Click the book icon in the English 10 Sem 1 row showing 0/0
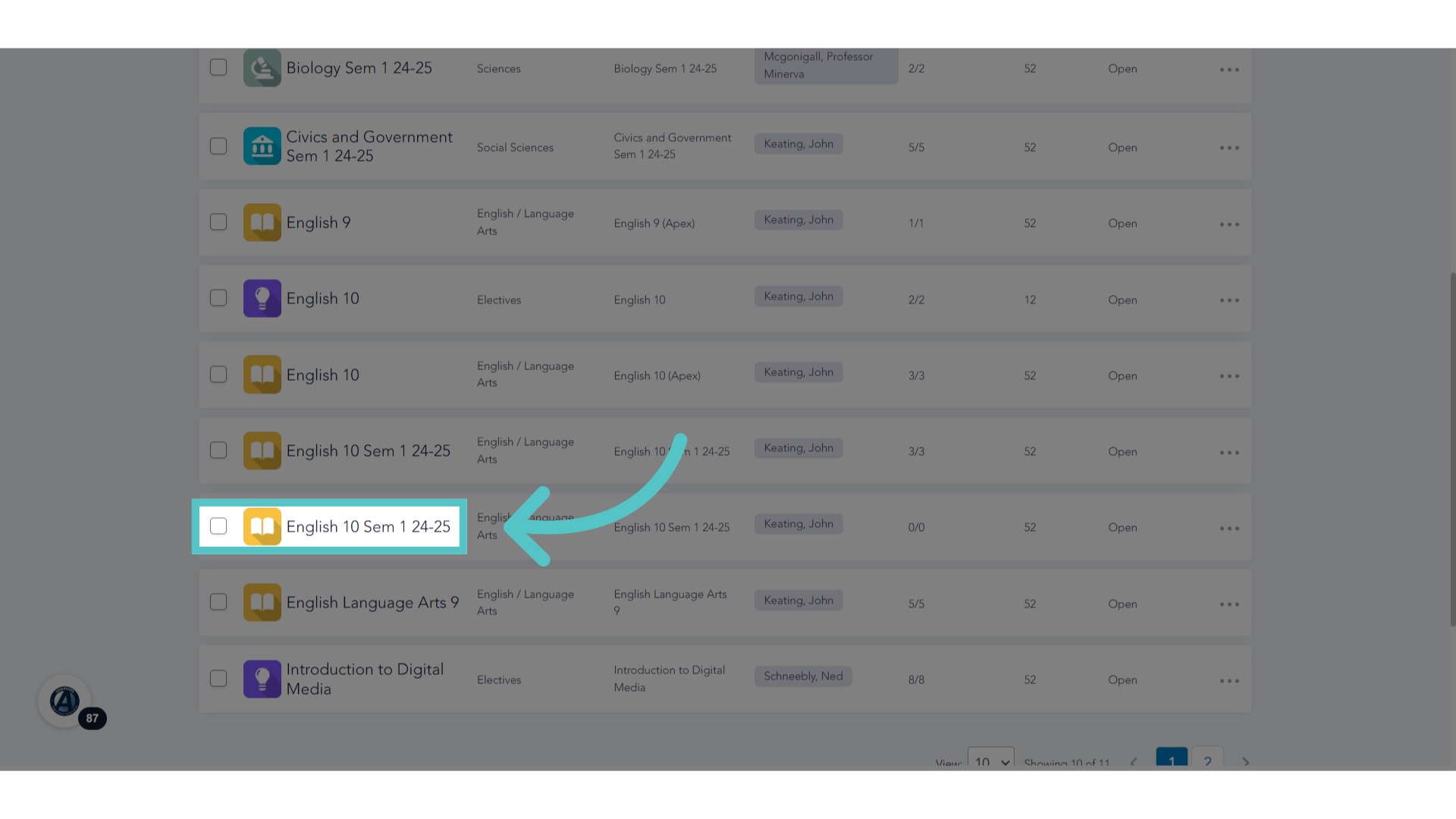The width and height of the screenshot is (1456, 819). [x=262, y=526]
